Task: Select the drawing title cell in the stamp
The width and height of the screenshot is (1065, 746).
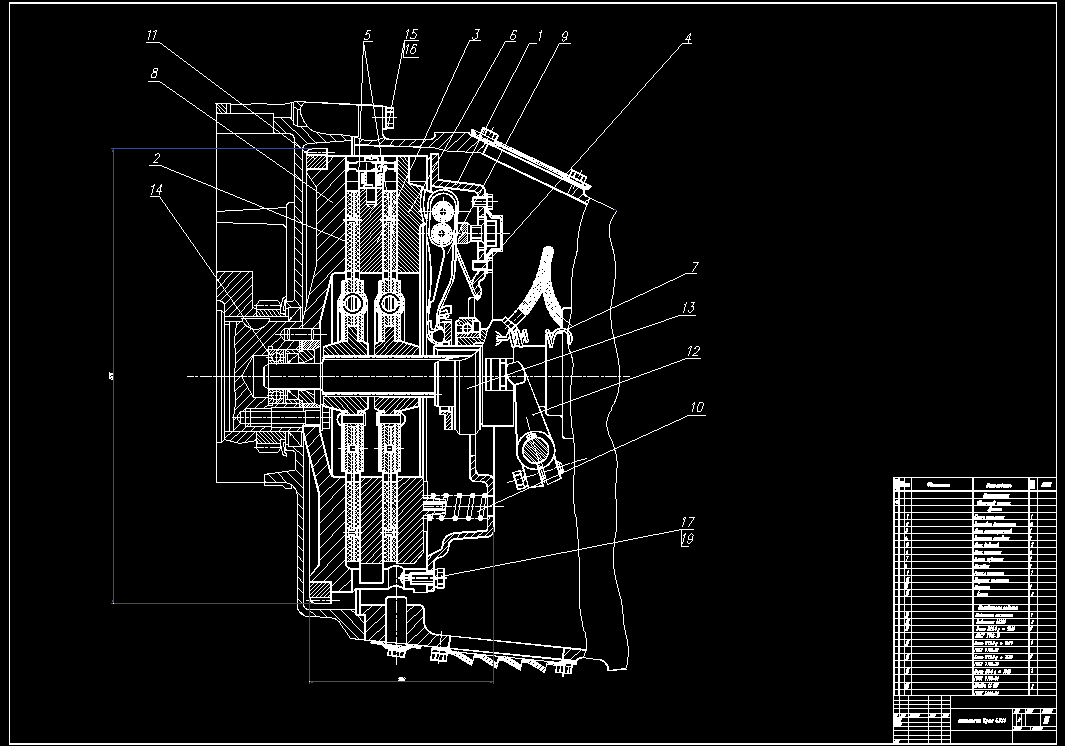Action: click(x=981, y=720)
